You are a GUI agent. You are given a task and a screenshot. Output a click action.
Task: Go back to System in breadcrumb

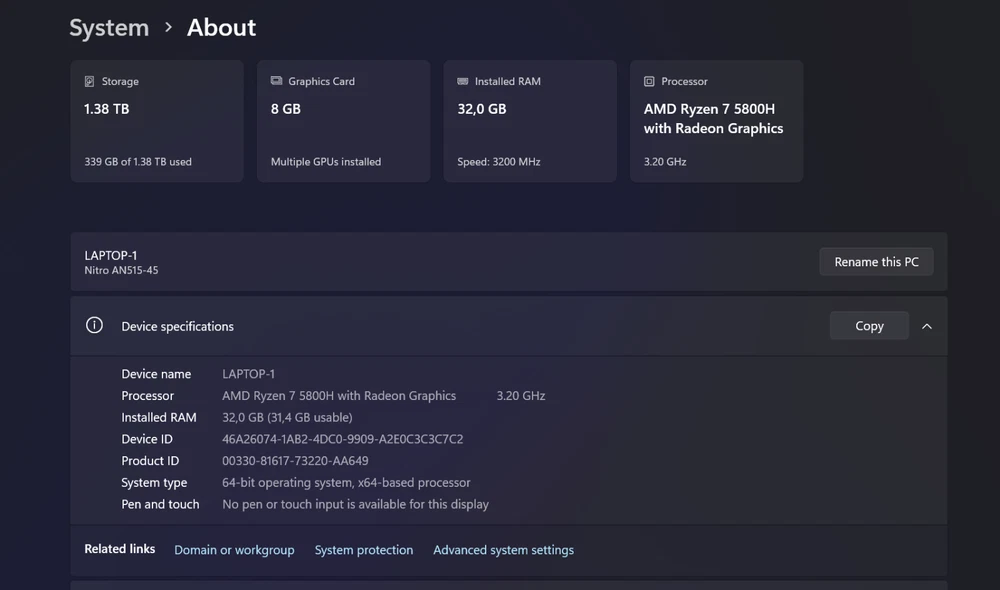click(109, 28)
